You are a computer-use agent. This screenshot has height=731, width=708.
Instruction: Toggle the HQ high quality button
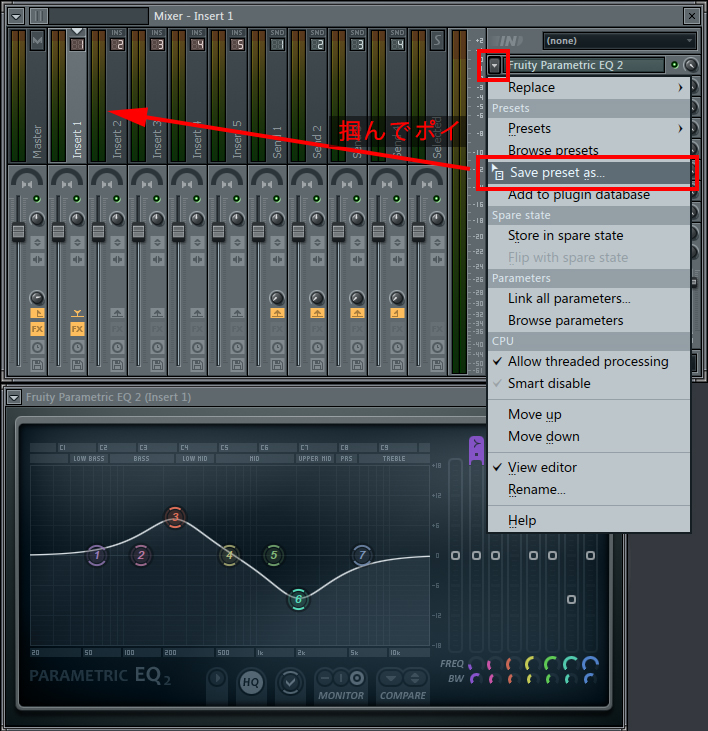[x=251, y=683]
